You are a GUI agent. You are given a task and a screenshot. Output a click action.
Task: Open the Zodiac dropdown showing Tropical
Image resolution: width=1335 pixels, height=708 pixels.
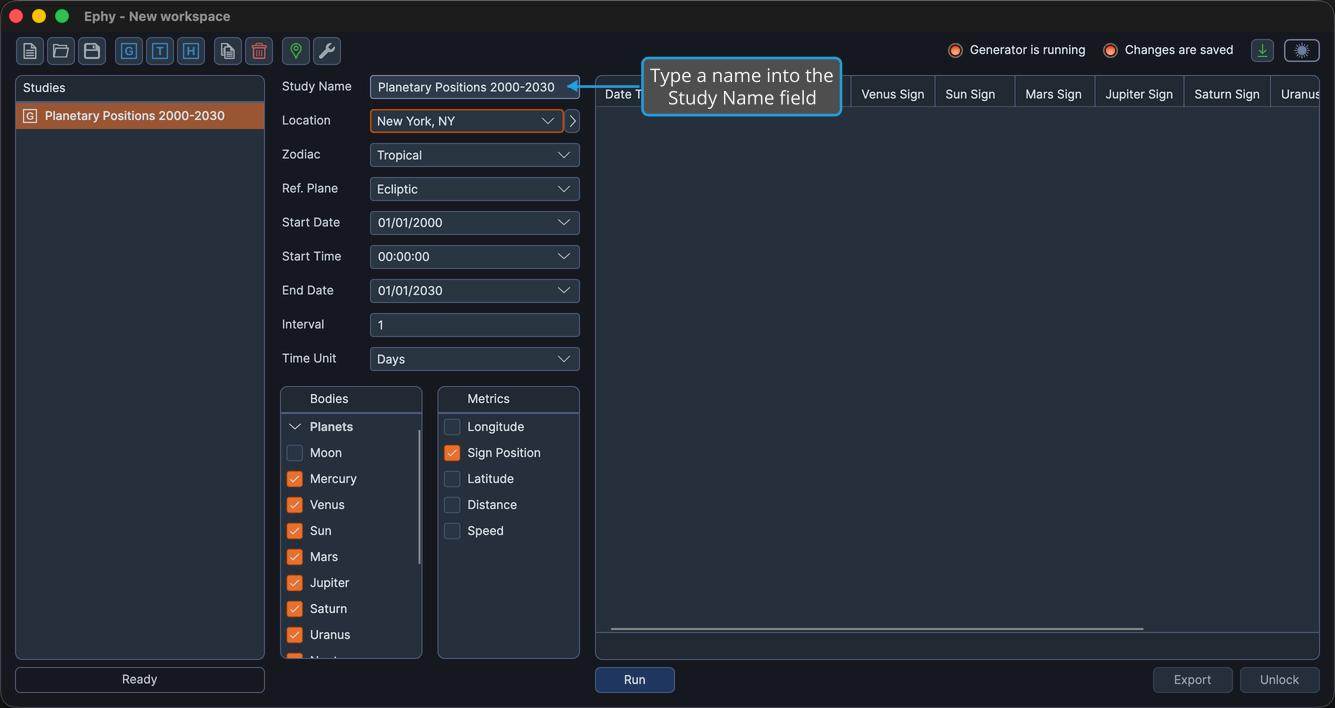[474, 155]
